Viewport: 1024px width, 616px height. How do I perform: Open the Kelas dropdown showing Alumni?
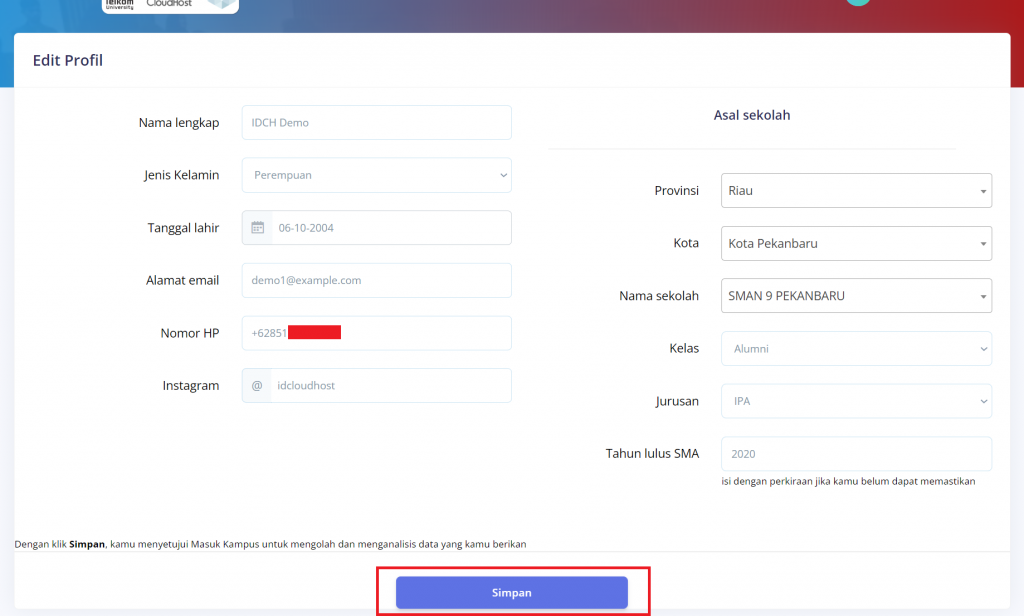pyautogui.click(x=856, y=349)
